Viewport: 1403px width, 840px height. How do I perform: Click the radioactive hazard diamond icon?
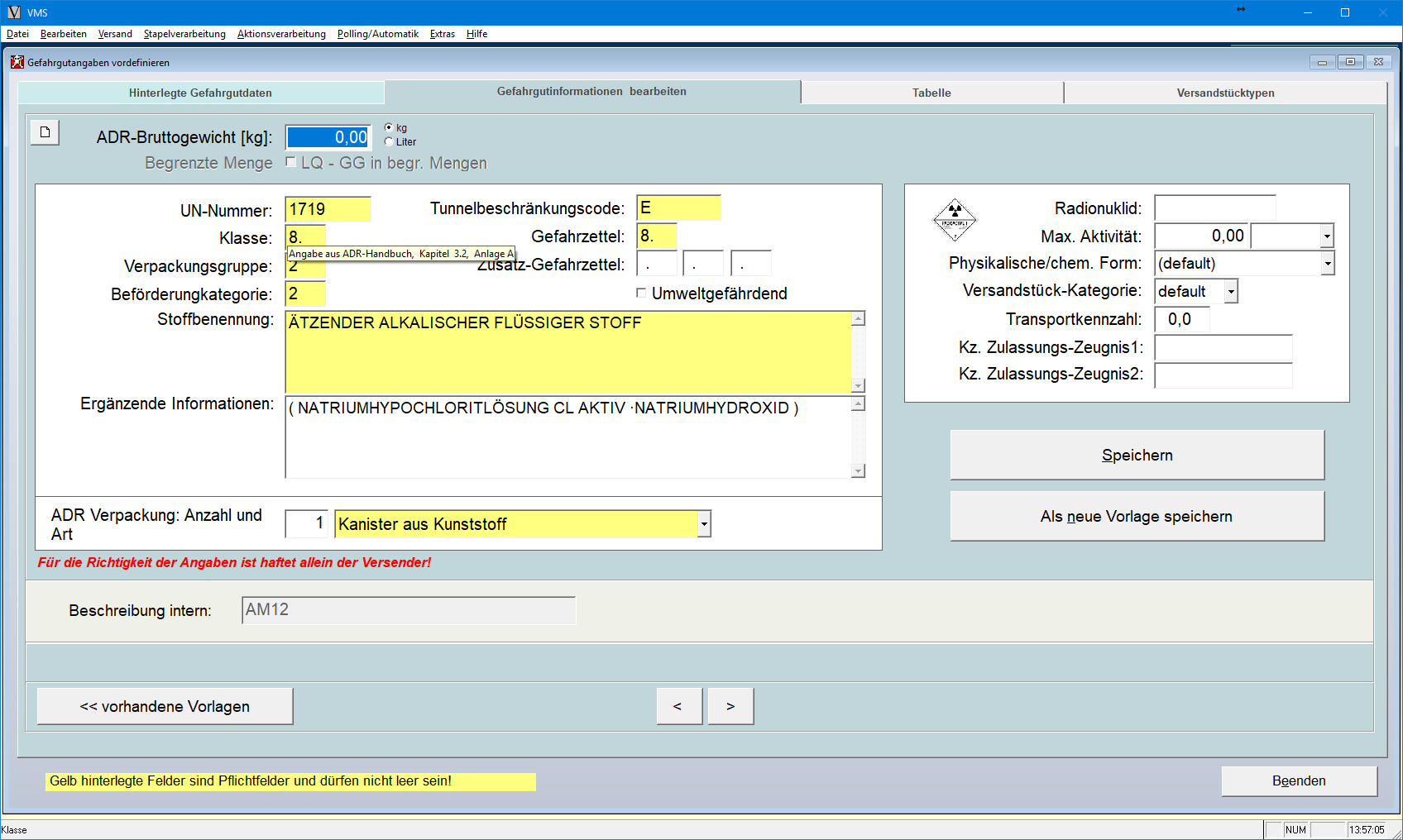click(x=955, y=220)
